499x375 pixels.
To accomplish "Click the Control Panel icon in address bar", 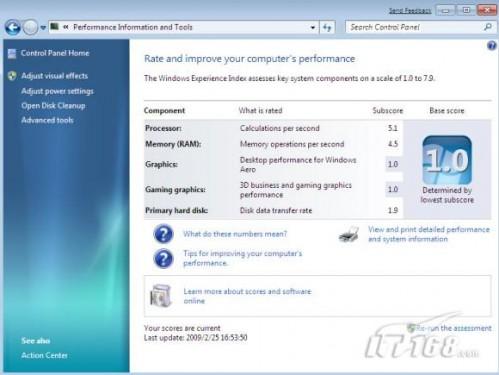I will 55,27.
